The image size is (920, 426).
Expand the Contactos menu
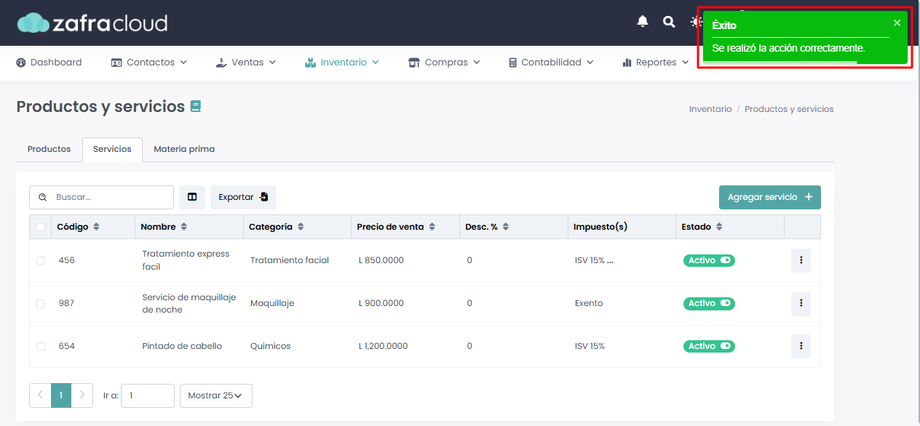pos(149,62)
